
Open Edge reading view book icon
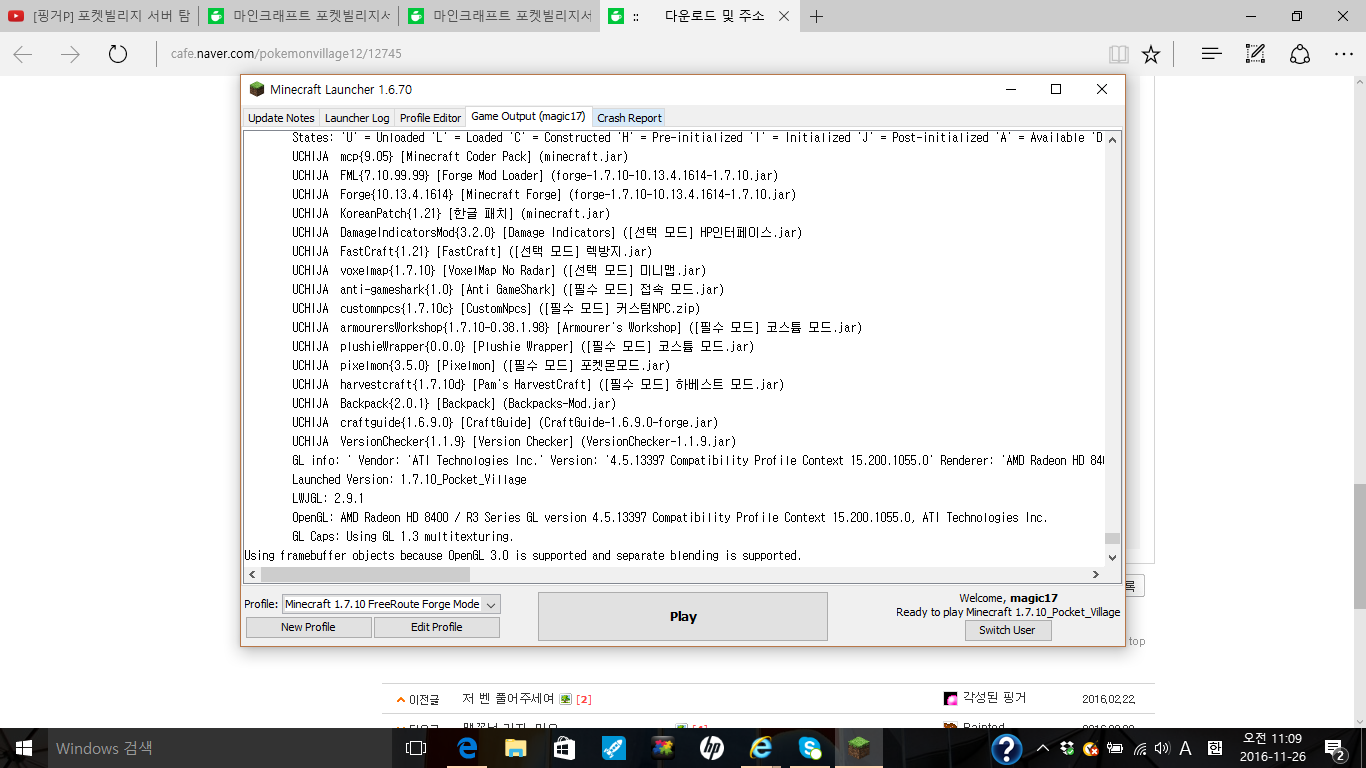(x=1118, y=54)
